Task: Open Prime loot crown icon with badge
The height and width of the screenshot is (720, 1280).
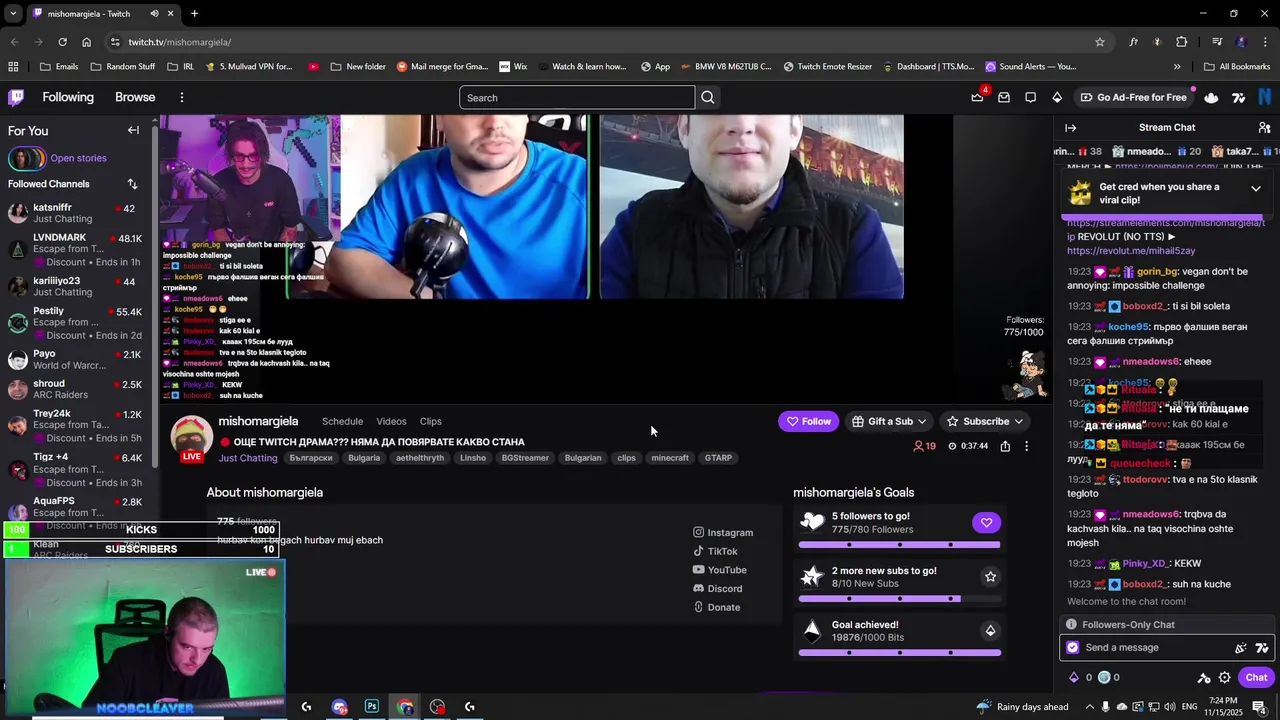Action: 978,97
